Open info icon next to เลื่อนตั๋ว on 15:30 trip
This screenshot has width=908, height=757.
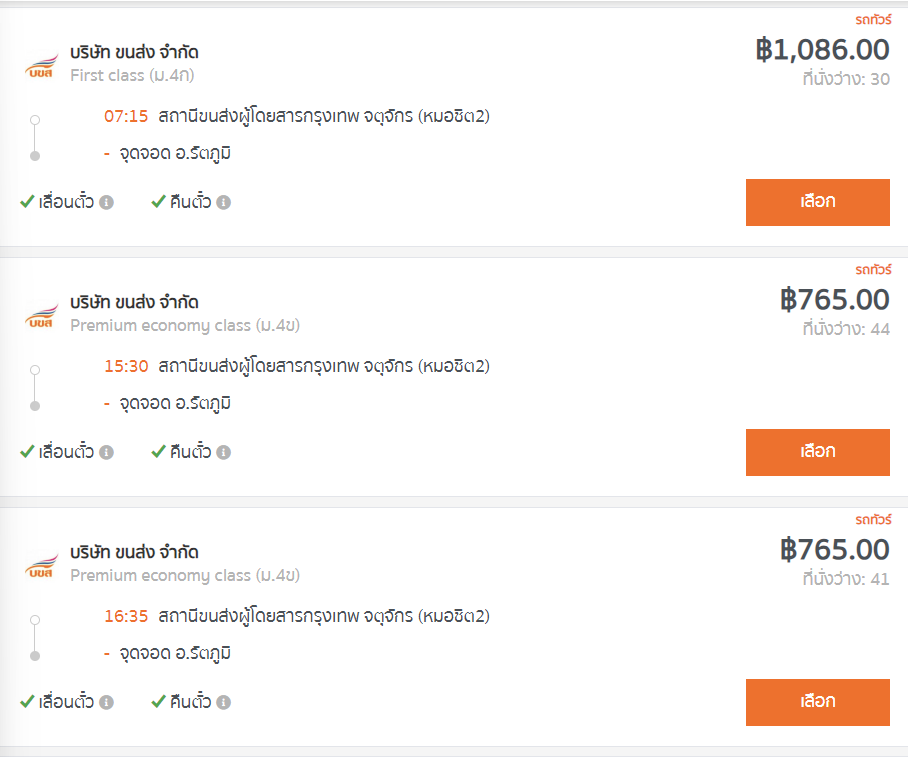click(106, 452)
